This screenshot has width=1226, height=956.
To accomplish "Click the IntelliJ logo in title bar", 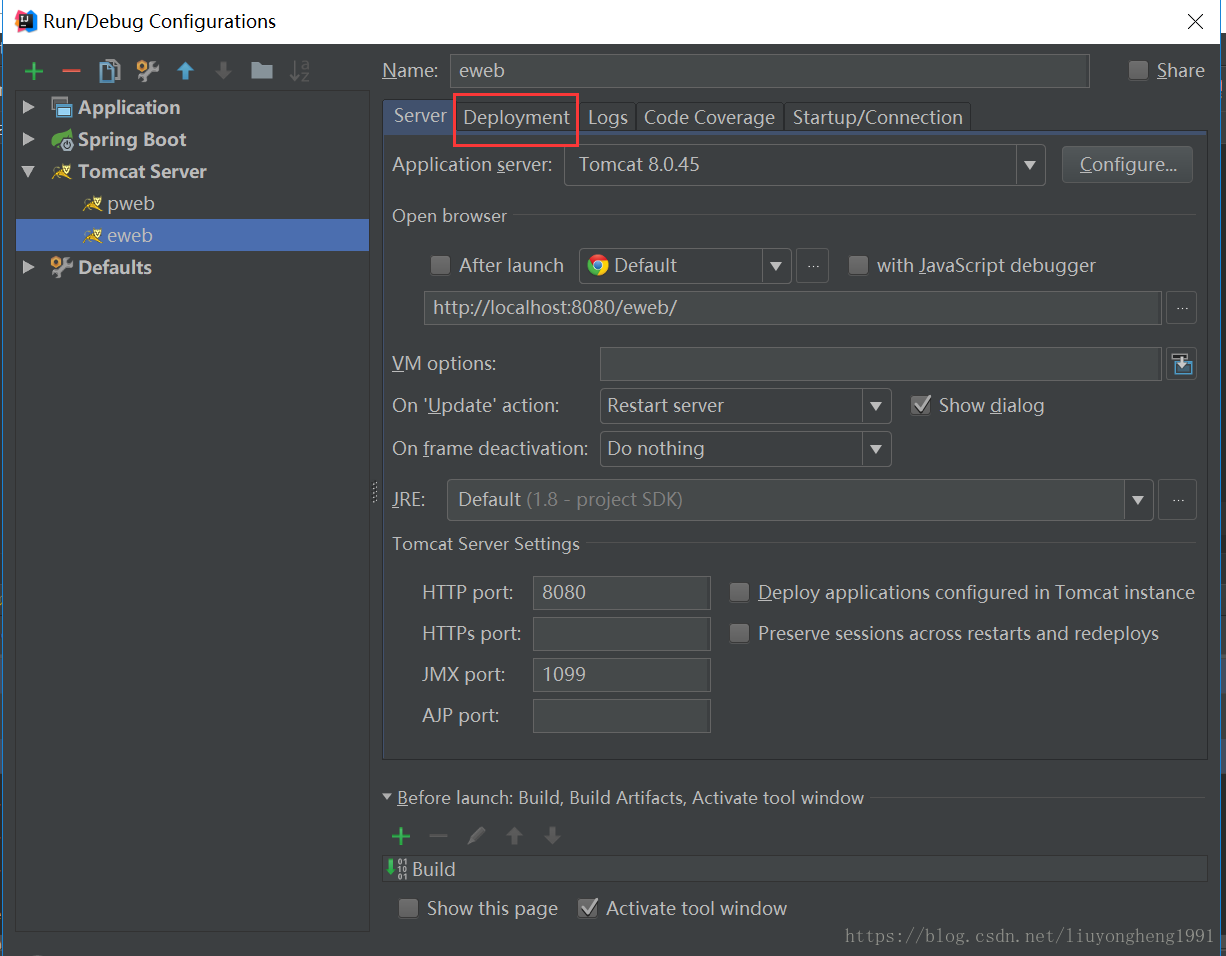I will tap(26, 21).
